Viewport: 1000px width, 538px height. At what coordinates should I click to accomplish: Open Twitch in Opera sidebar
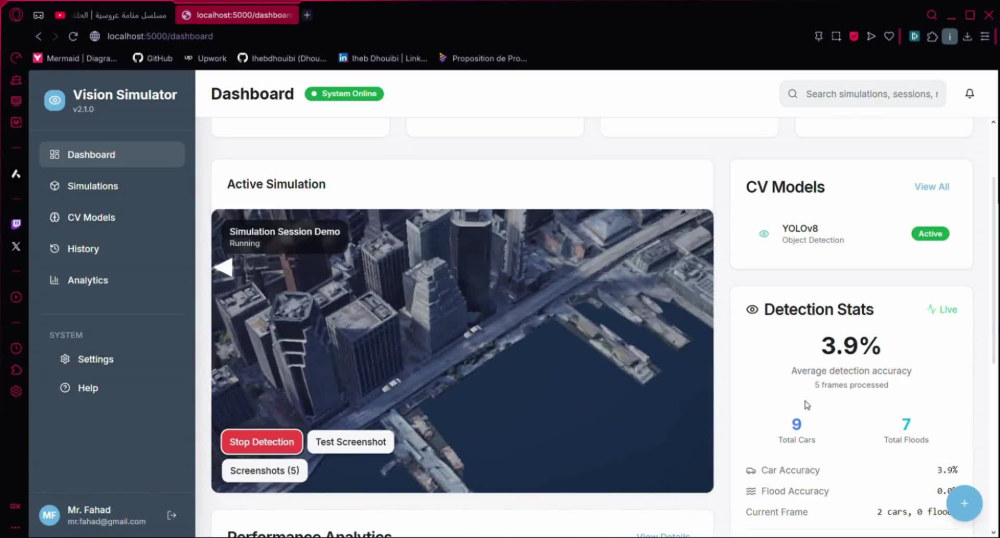[16, 224]
